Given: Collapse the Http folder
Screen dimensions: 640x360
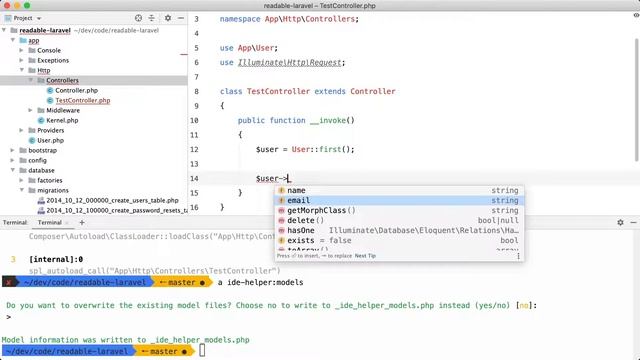Looking at the screenshot, I should pyautogui.click(x=22, y=70).
